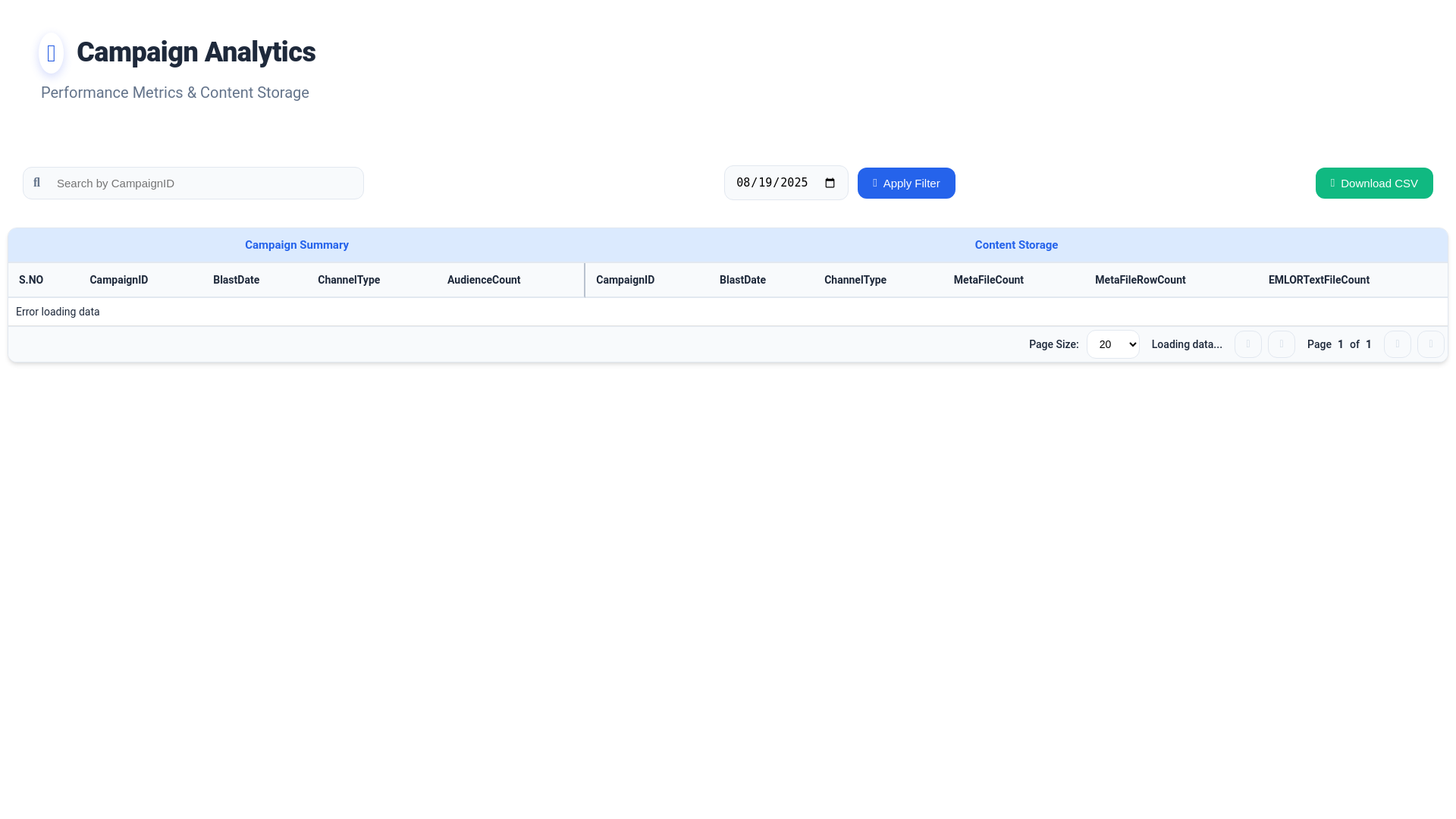This screenshot has height=819, width=1456.
Task: Apply the date filter
Action: (906, 183)
